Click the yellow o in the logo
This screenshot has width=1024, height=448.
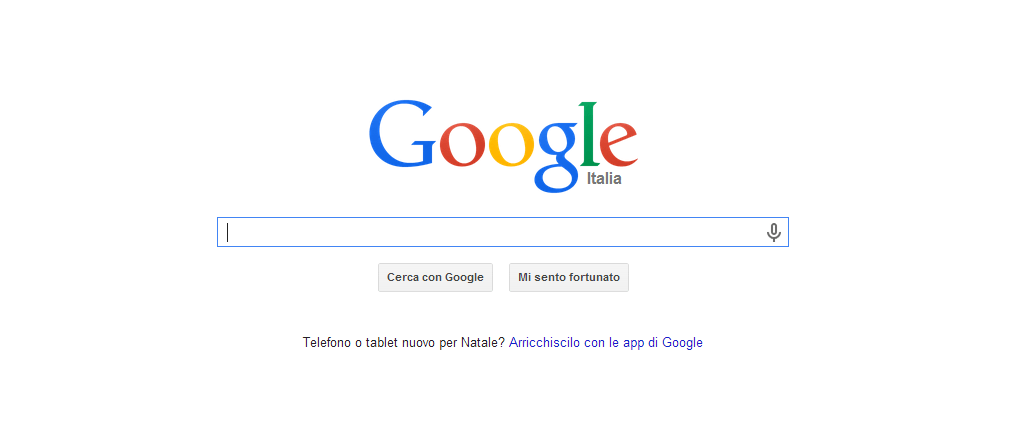[512, 144]
